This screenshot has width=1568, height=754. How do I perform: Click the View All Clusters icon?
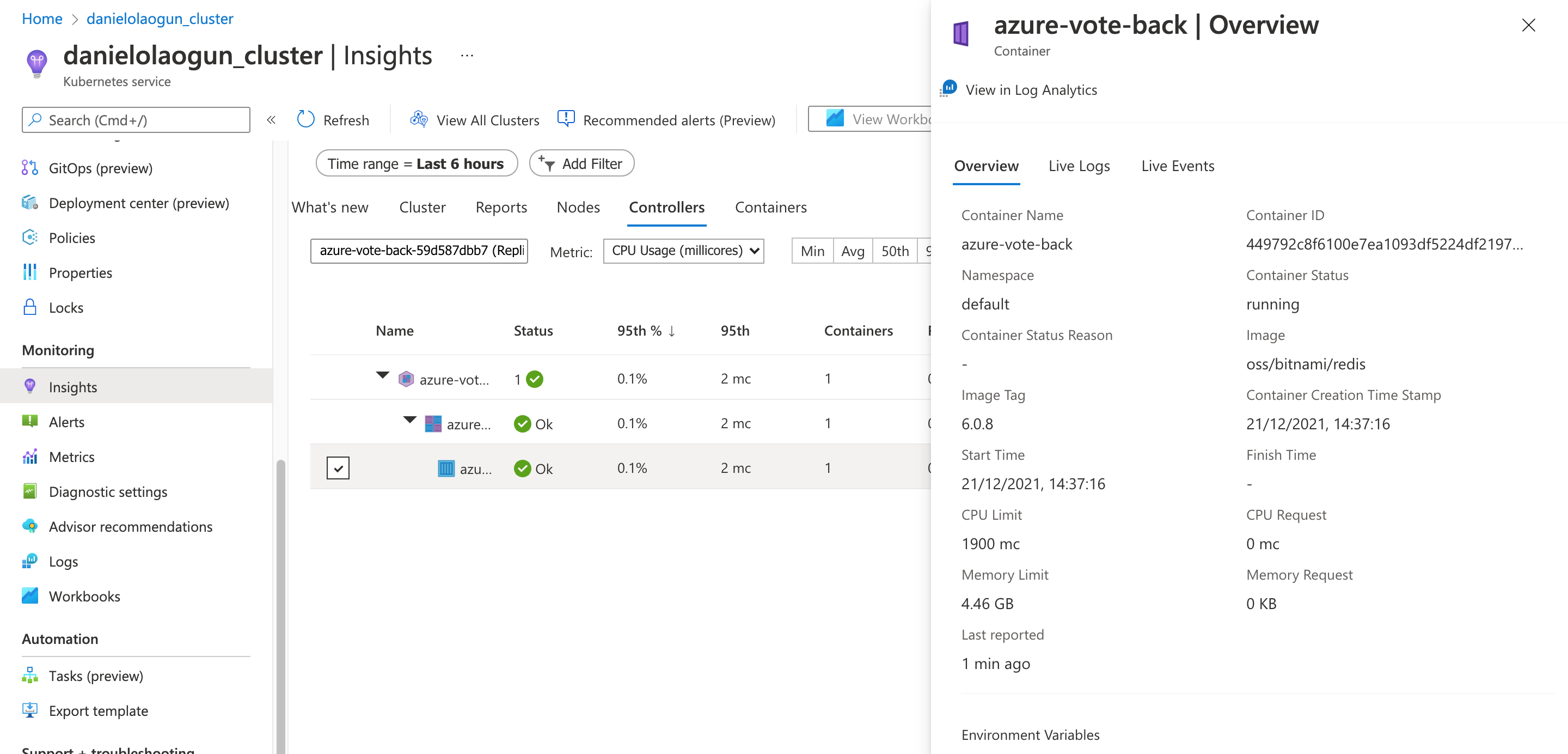[x=419, y=119]
